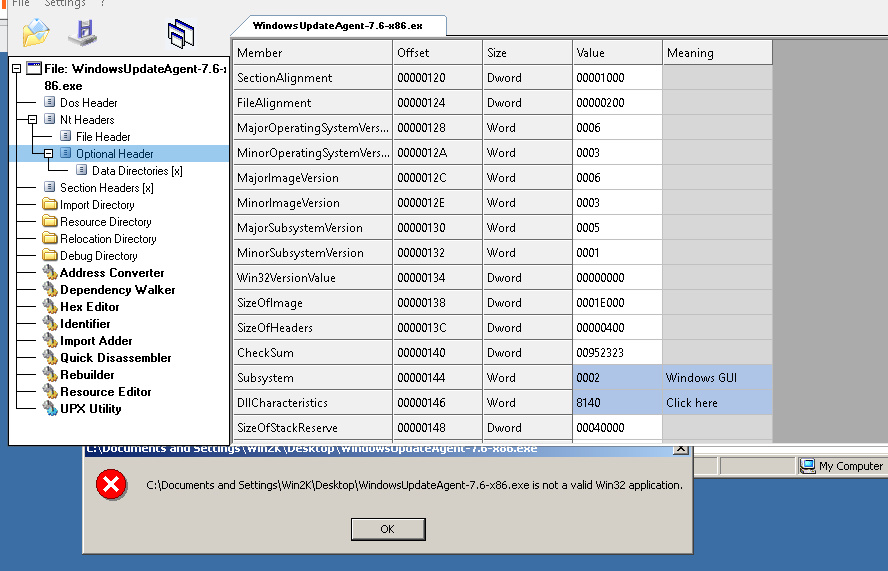
Task: Click the Quick Disassembler tool icon
Action: tap(50, 357)
